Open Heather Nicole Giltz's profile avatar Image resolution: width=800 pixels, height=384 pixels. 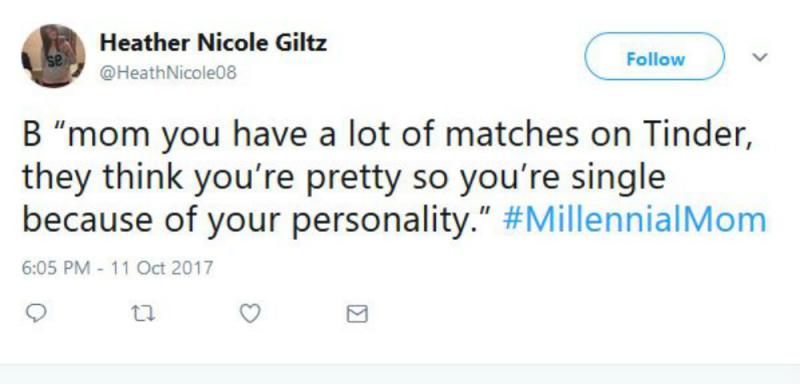tap(53, 56)
